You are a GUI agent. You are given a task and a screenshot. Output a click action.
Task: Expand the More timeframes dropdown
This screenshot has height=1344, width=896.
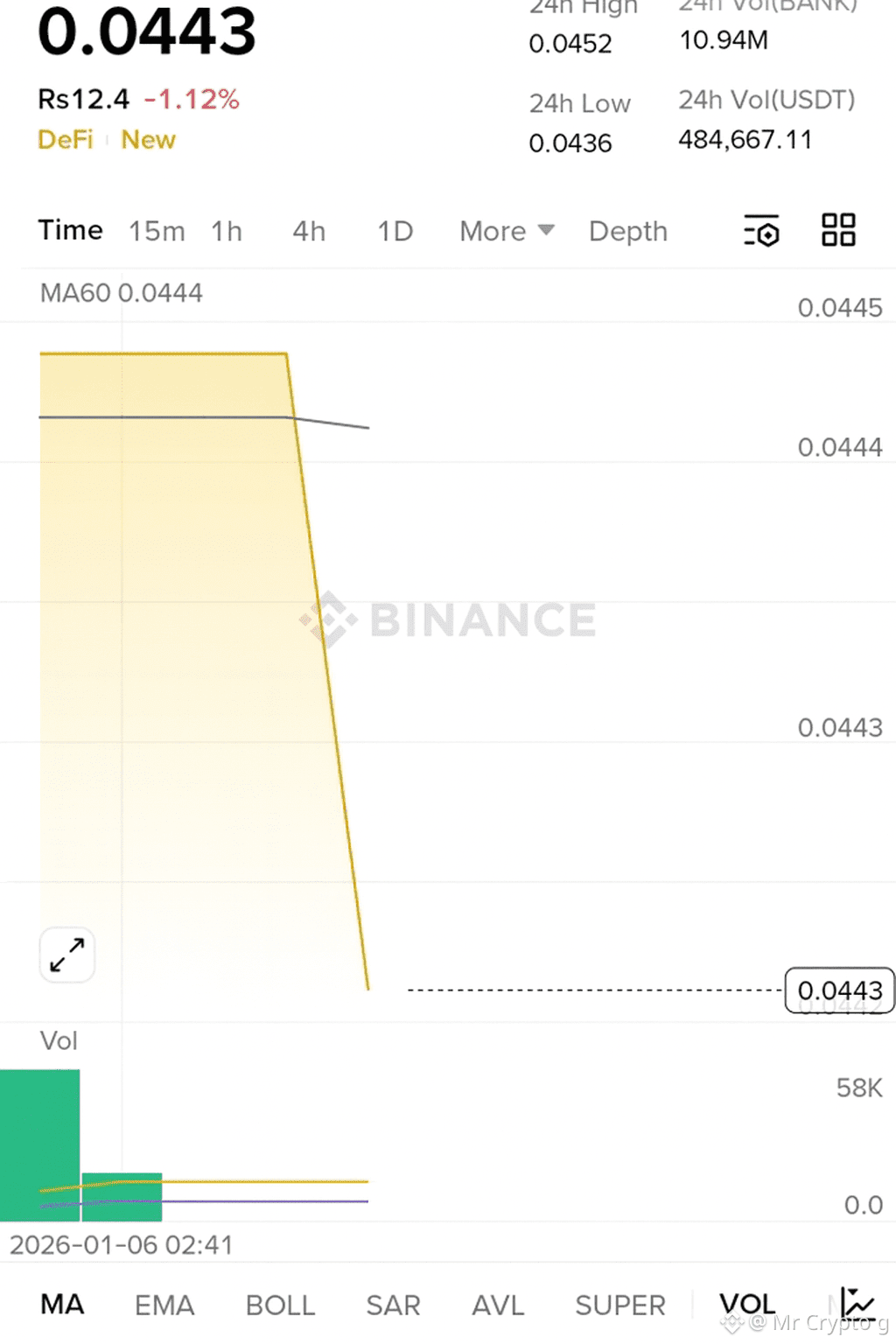507,231
